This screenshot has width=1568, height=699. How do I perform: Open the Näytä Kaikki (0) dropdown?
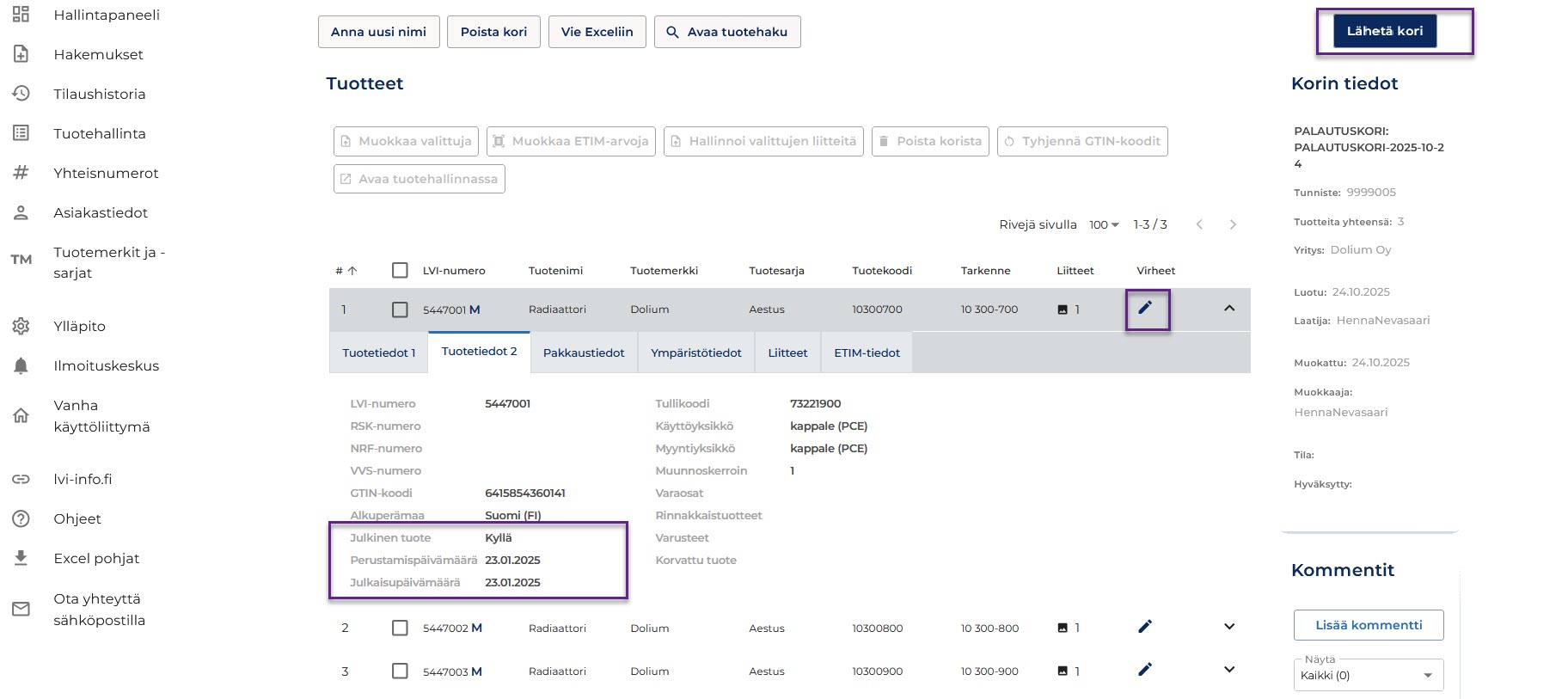point(1368,675)
